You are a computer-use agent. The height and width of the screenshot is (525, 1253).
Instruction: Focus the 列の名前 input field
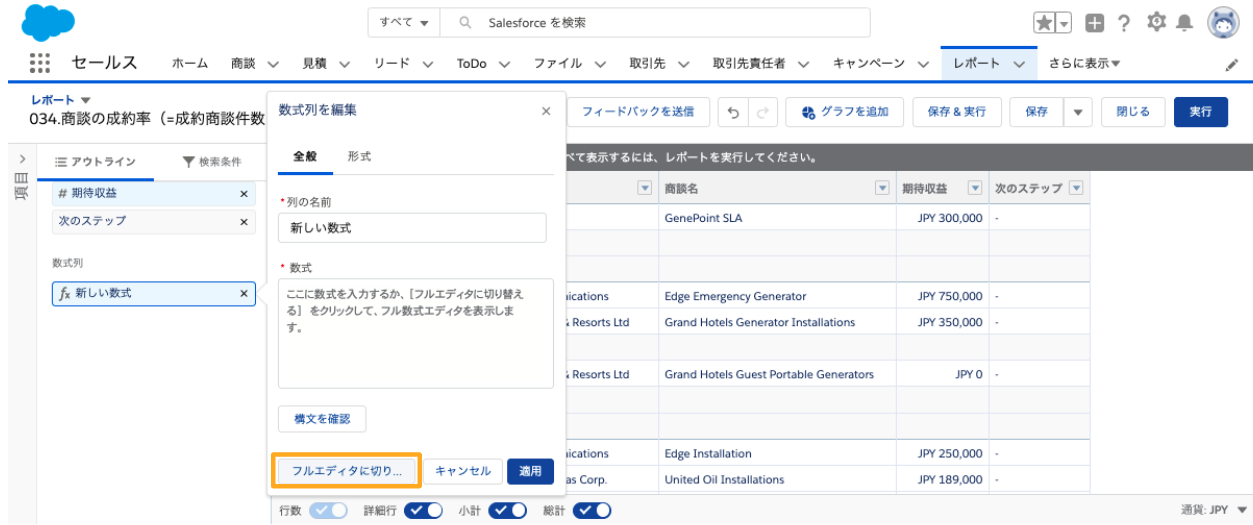tap(412, 228)
